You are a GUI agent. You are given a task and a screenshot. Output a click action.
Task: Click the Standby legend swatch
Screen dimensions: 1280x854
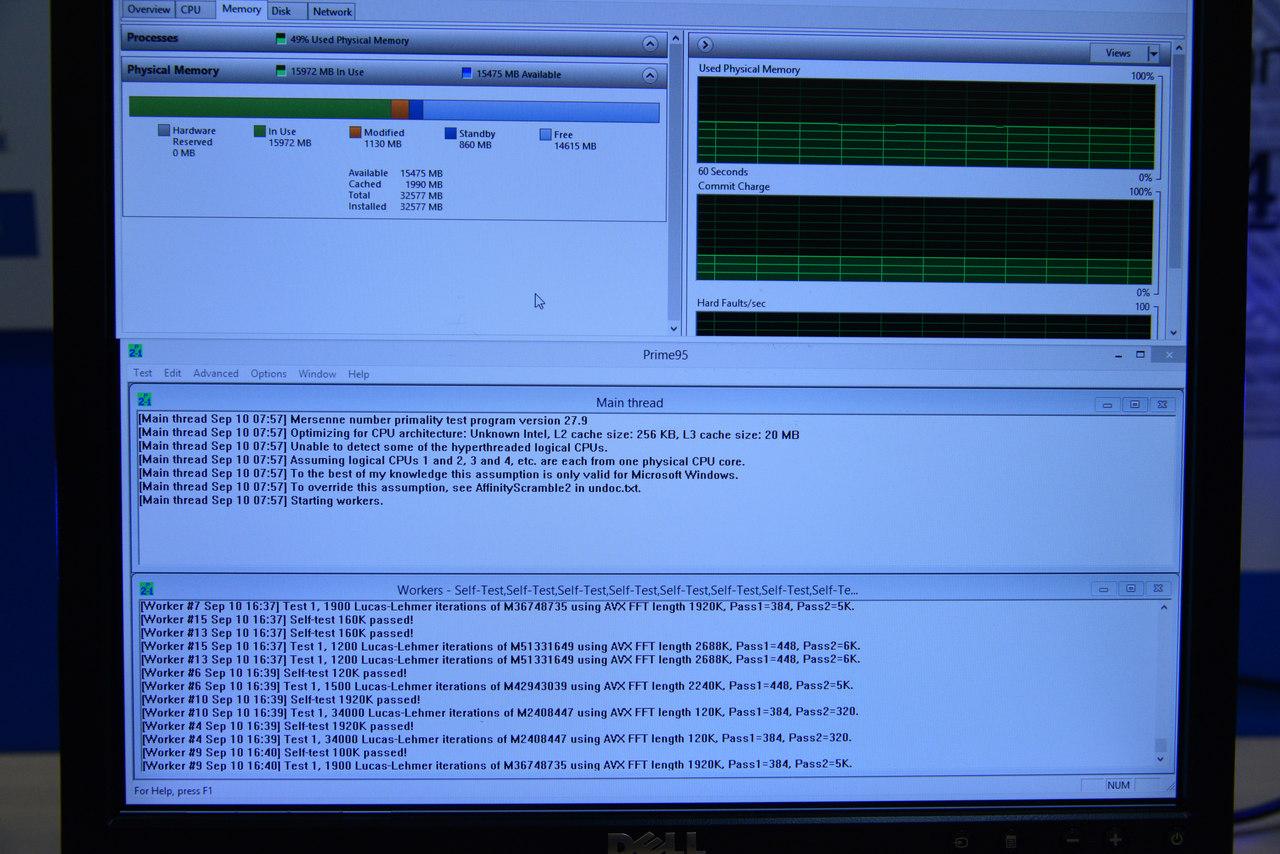point(450,133)
